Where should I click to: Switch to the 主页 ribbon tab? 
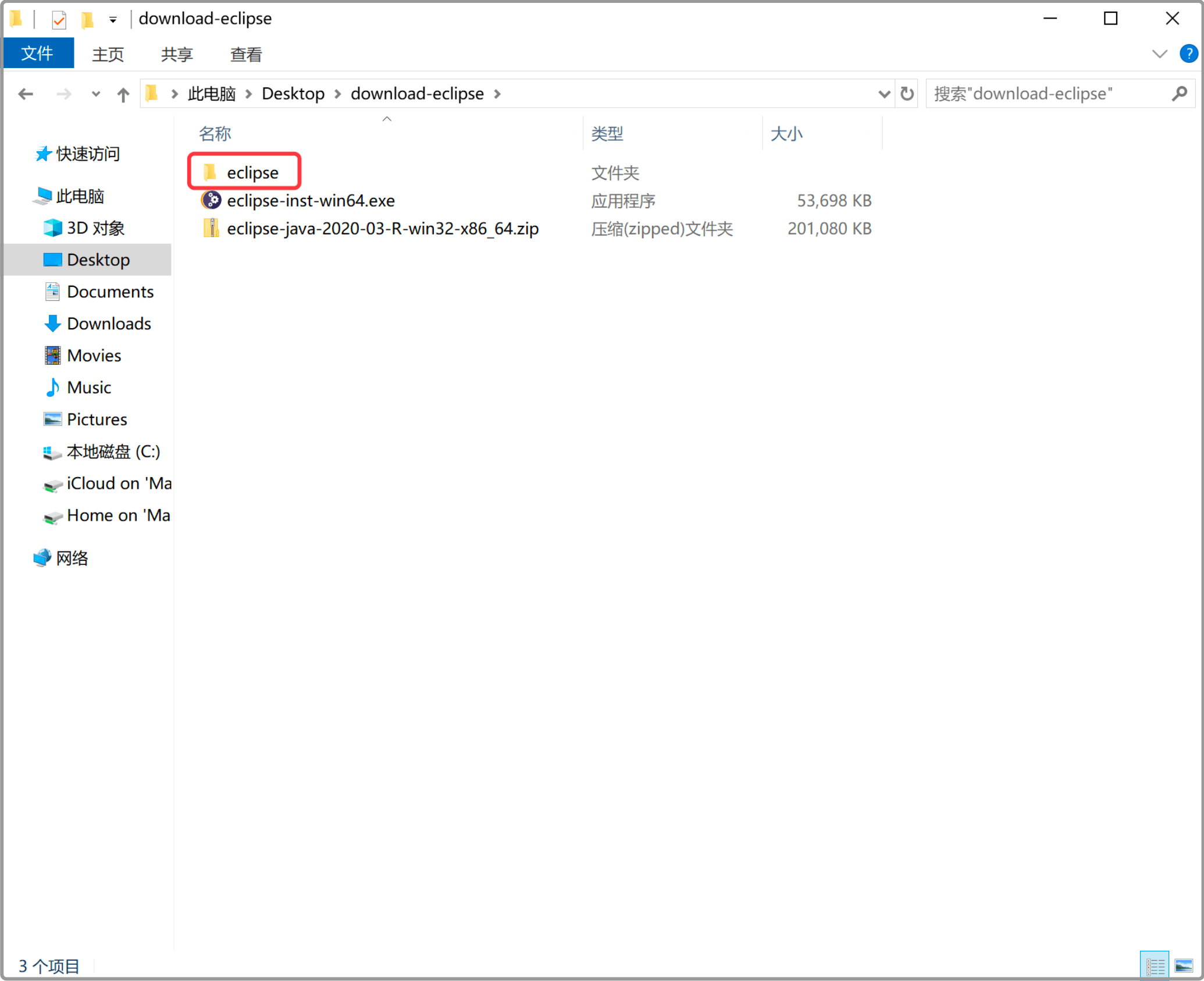(x=108, y=54)
